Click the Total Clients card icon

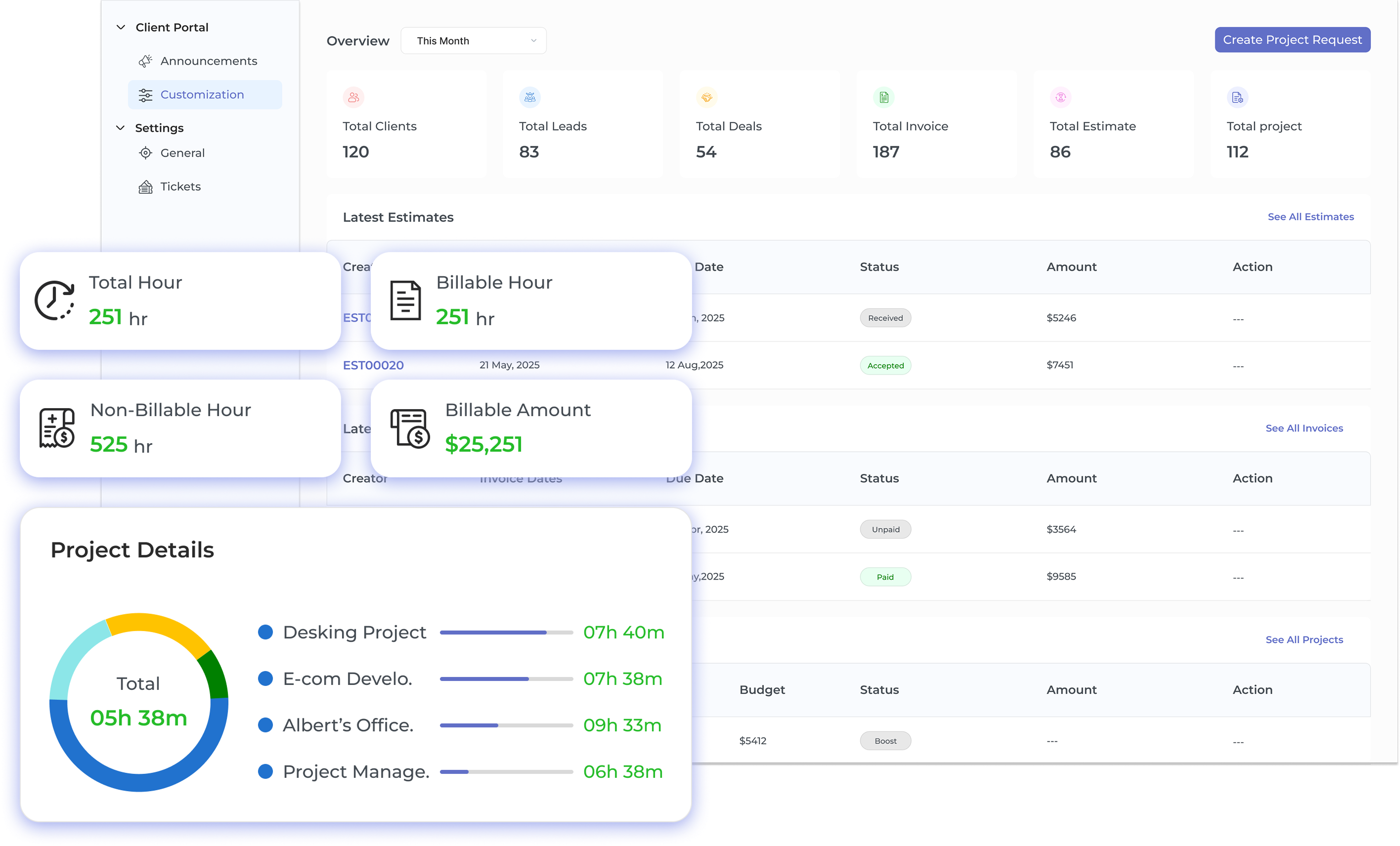pyautogui.click(x=353, y=97)
